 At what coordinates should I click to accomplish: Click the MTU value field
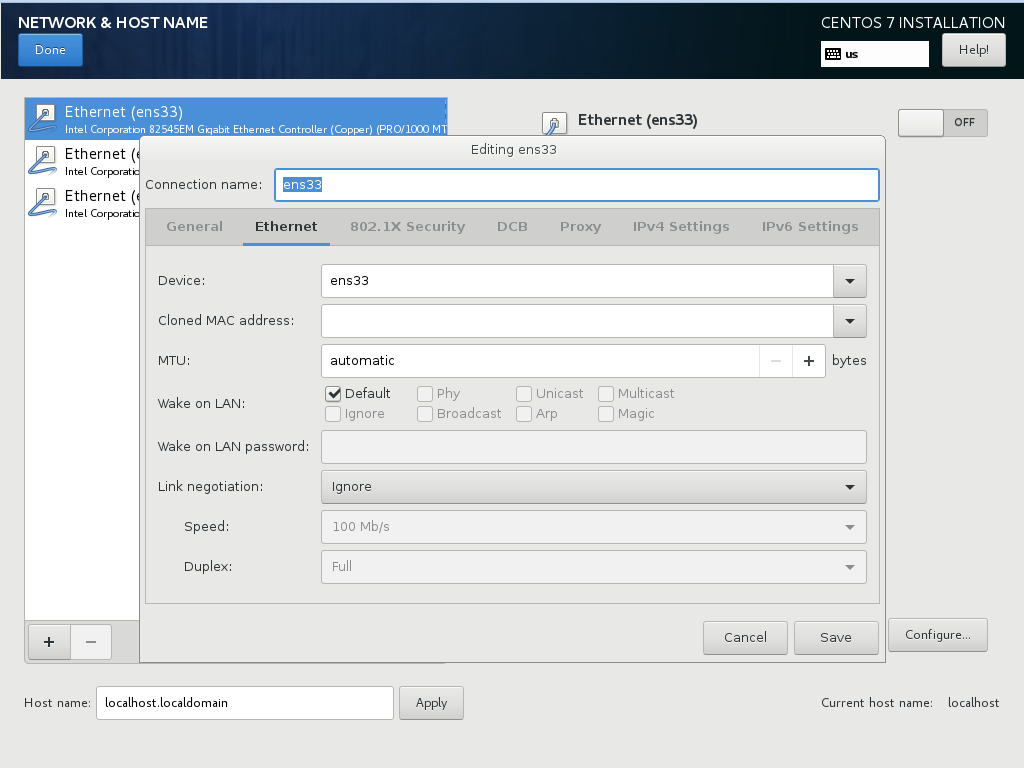pyautogui.click(x=540, y=361)
